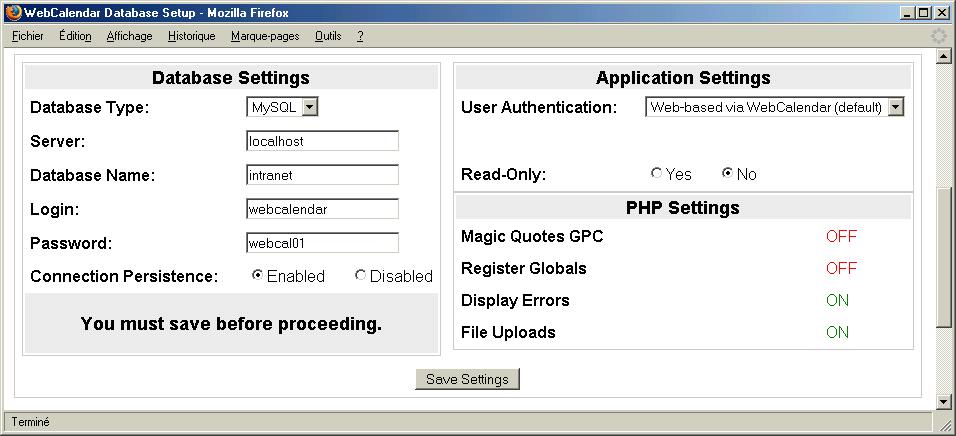Viewport: 956px width, 436px height.
Task: Click the Database Name input field
Action: (x=323, y=175)
